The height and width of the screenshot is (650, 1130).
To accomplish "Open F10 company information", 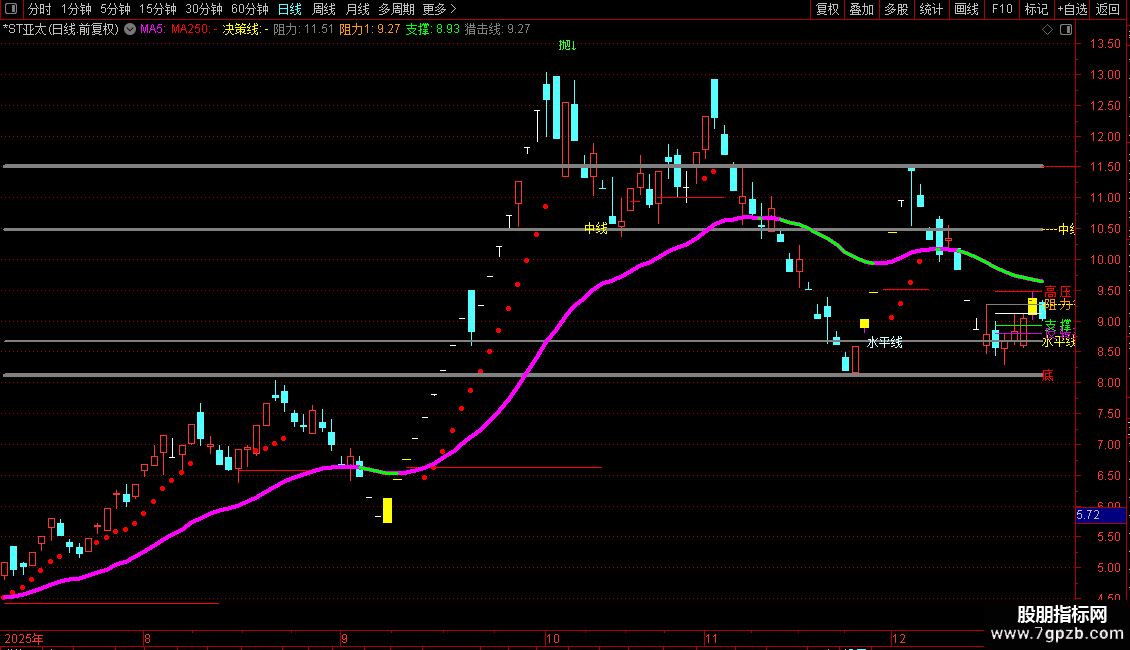I will [1002, 9].
